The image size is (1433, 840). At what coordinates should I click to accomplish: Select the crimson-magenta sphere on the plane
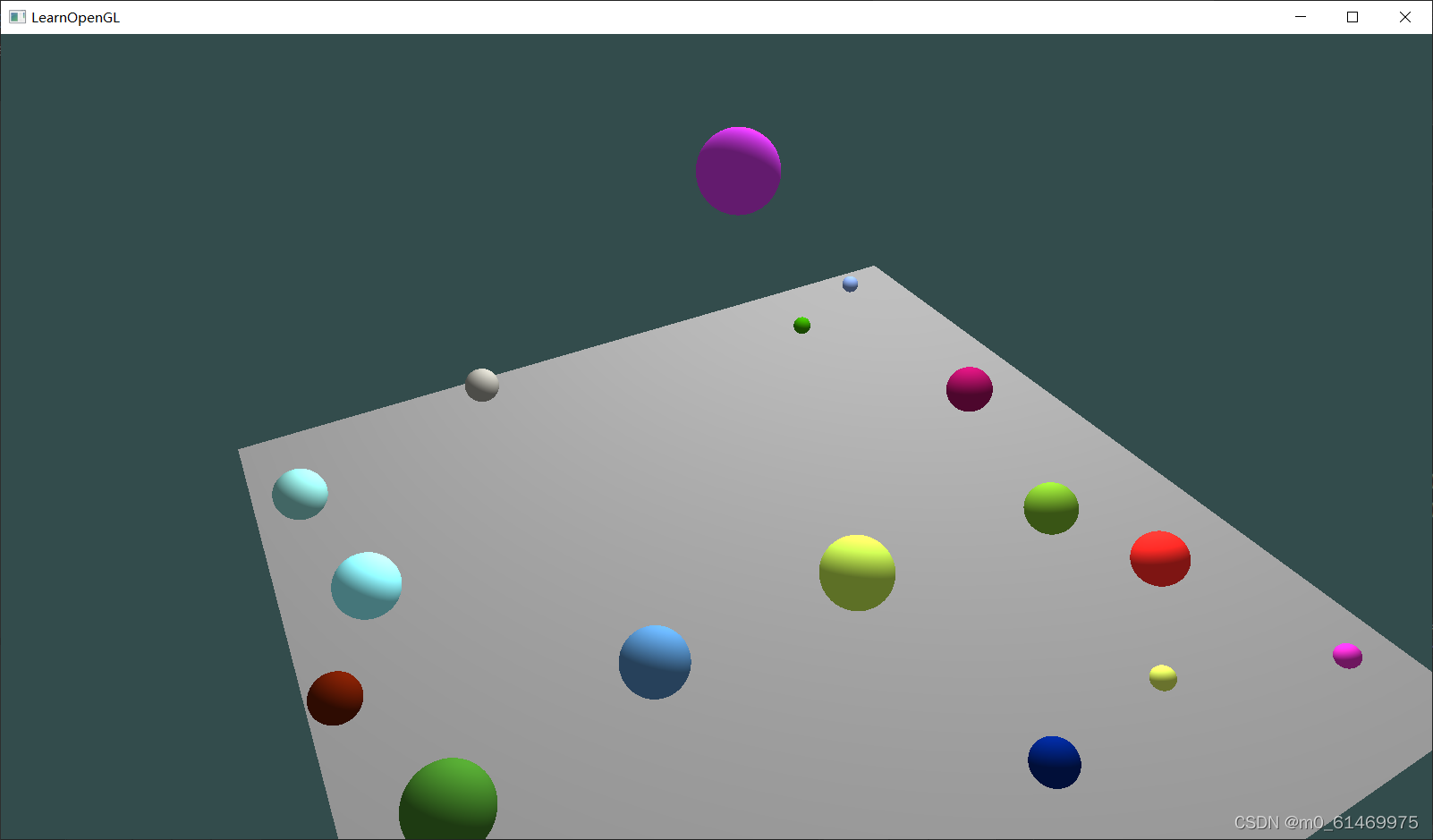(970, 389)
